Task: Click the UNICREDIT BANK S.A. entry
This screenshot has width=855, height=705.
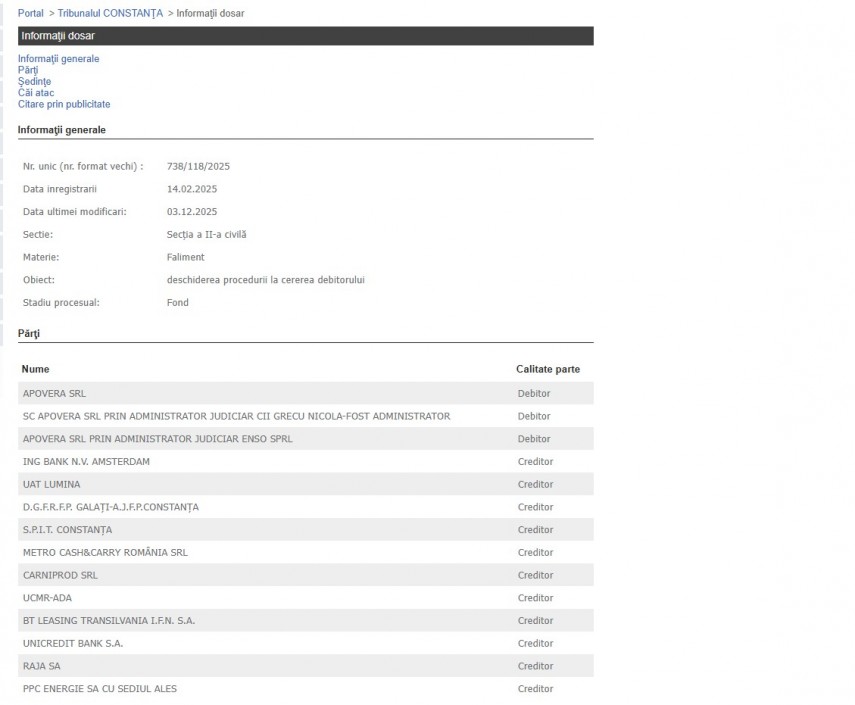Action: tap(73, 643)
